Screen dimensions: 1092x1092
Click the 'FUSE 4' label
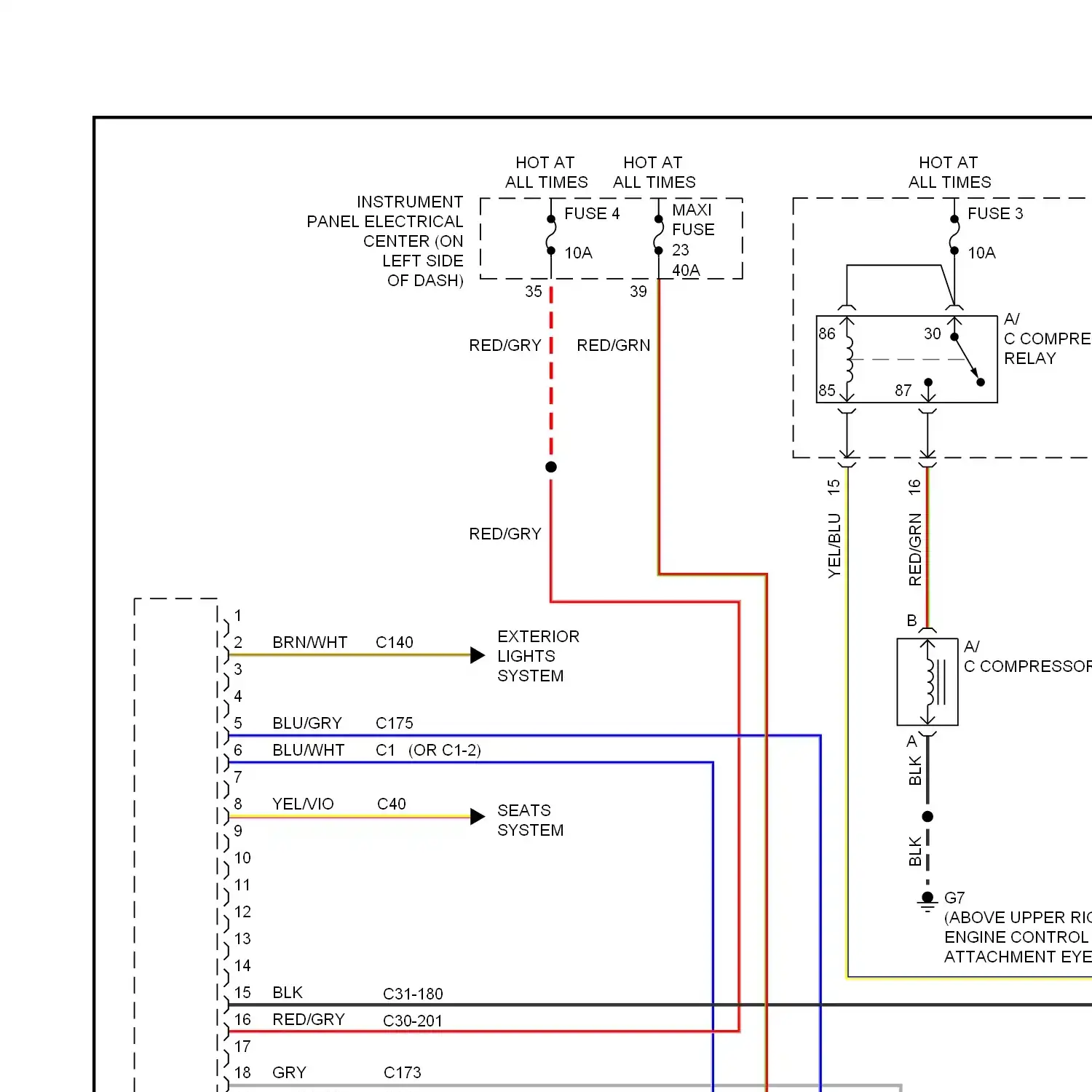pos(592,213)
